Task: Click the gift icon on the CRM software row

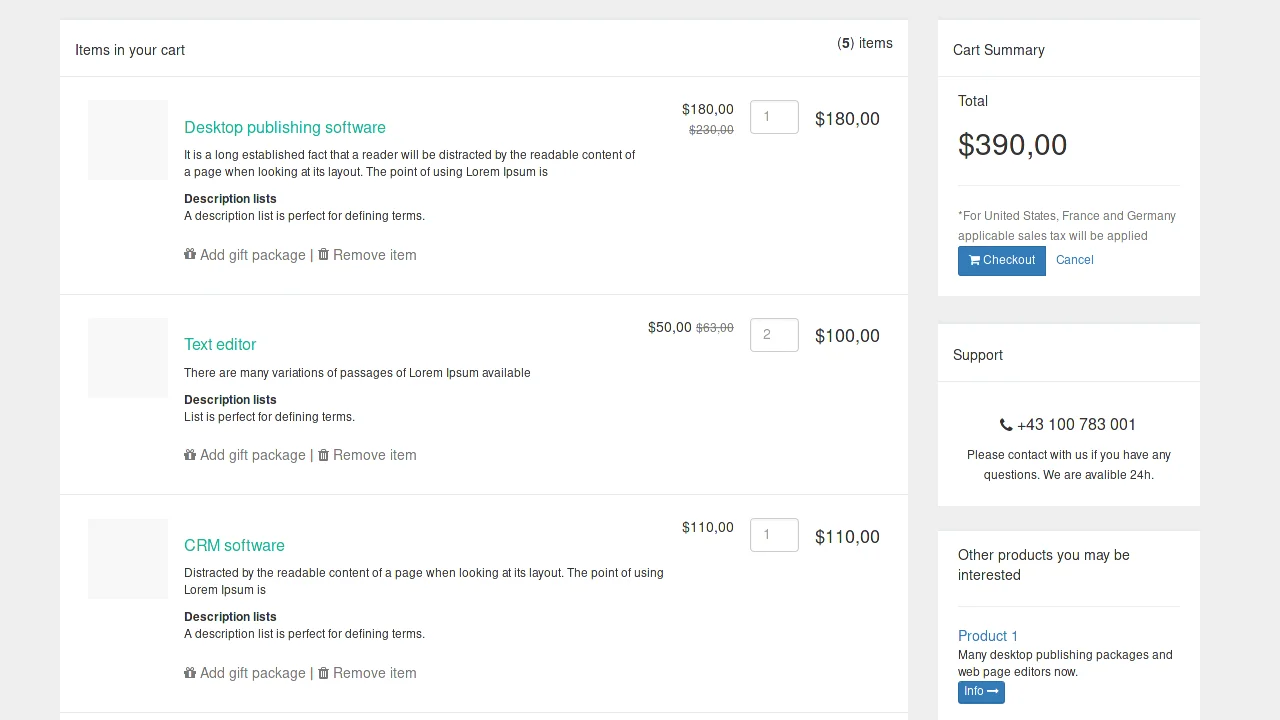Action: click(190, 673)
